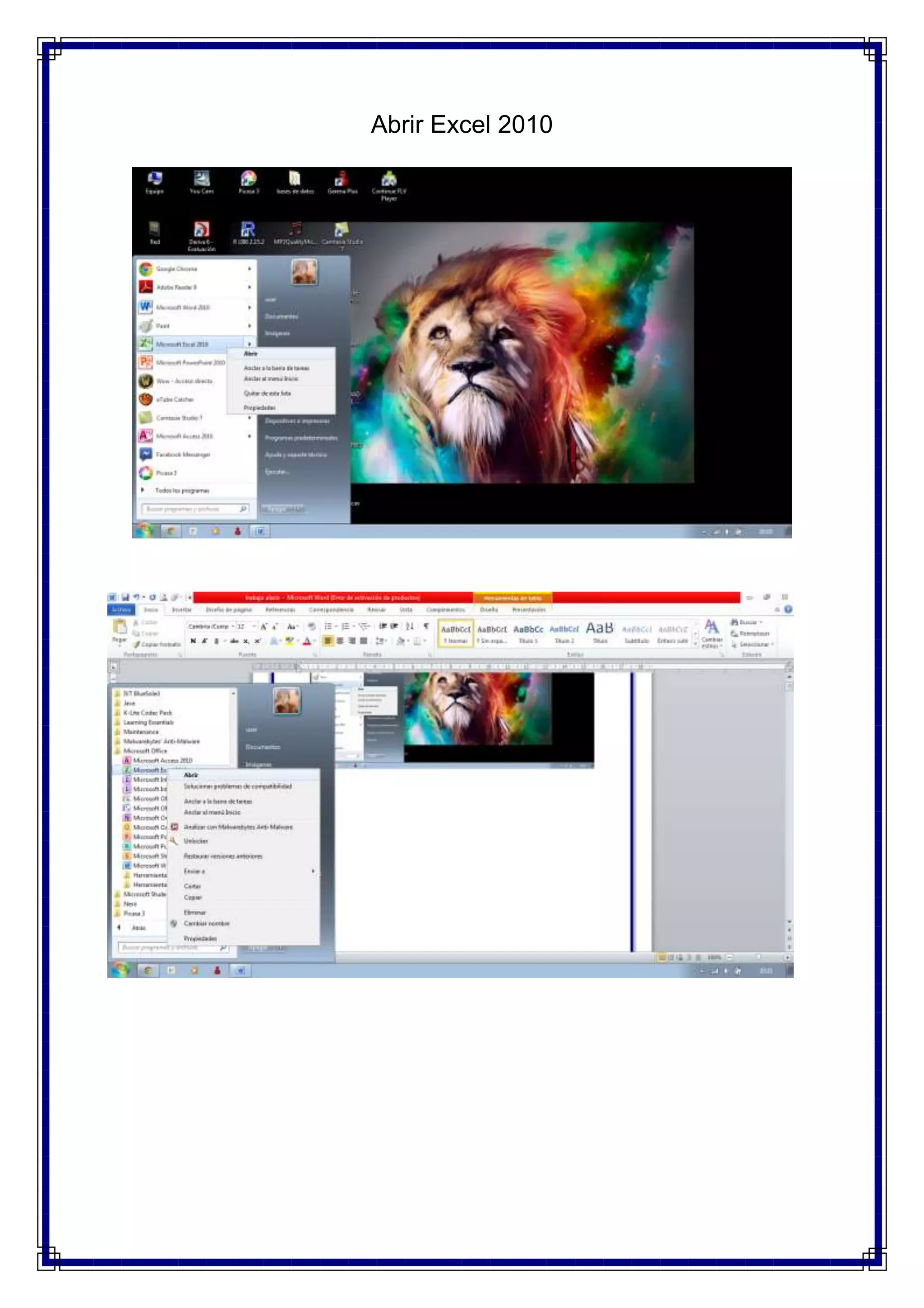The width and height of the screenshot is (924, 1308).
Task: Click Atrás in the programs list
Action: tap(139, 928)
